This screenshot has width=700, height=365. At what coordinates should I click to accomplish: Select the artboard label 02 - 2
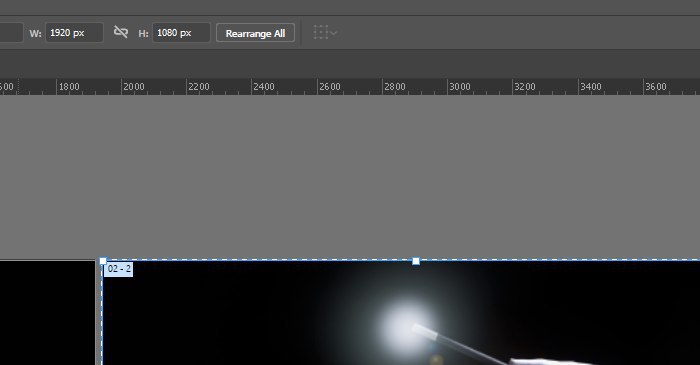119,269
